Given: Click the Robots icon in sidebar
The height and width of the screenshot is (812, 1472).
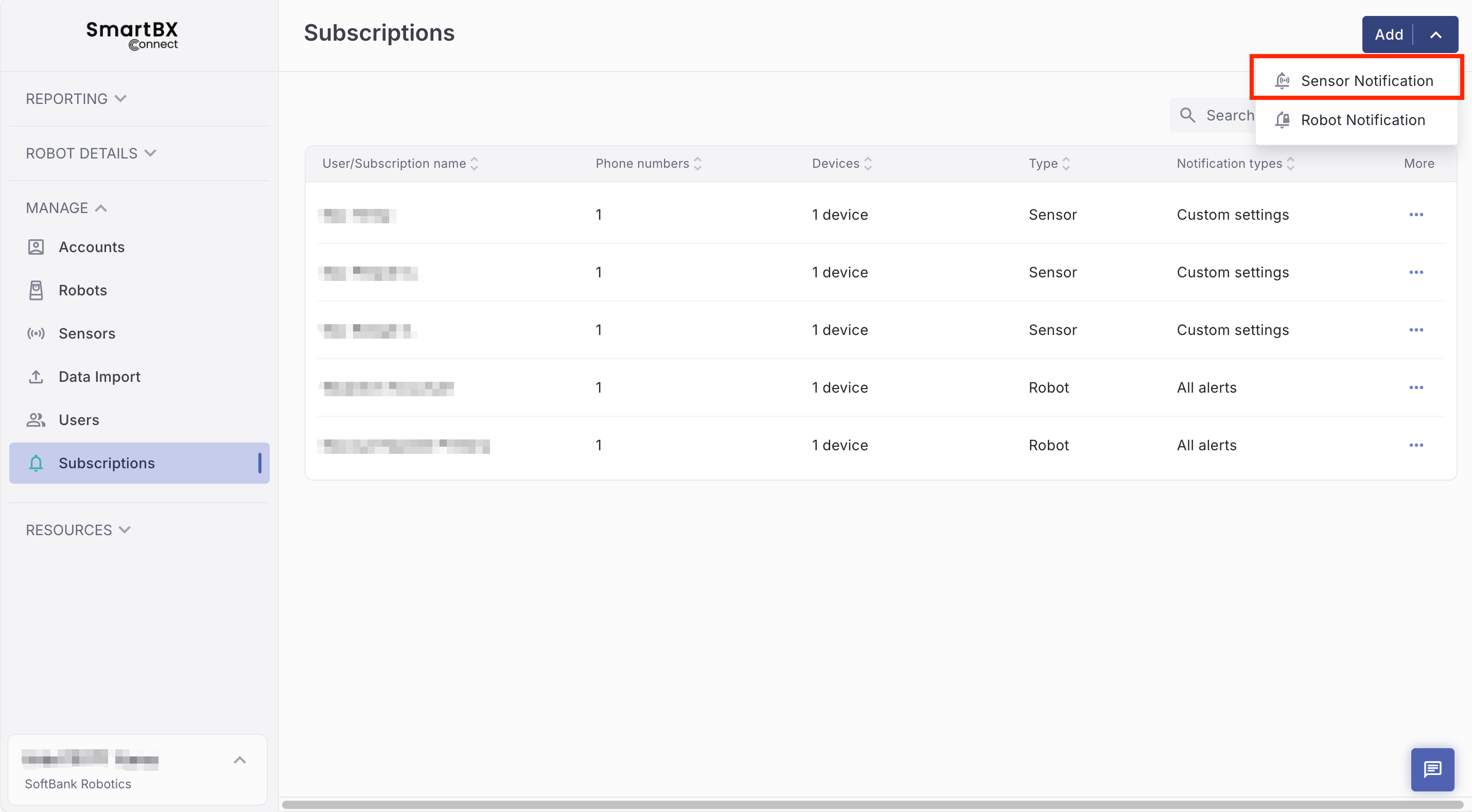Looking at the screenshot, I should pyautogui.click(x=36, y=290).
